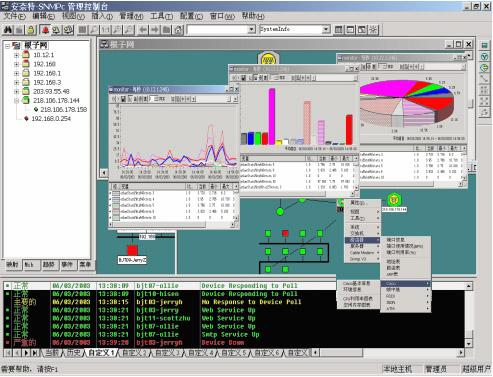The width and height of the screenshot is (493, 377).
Task: Open the 工具(T) menu in menu bar
Action: pos(161,16)
